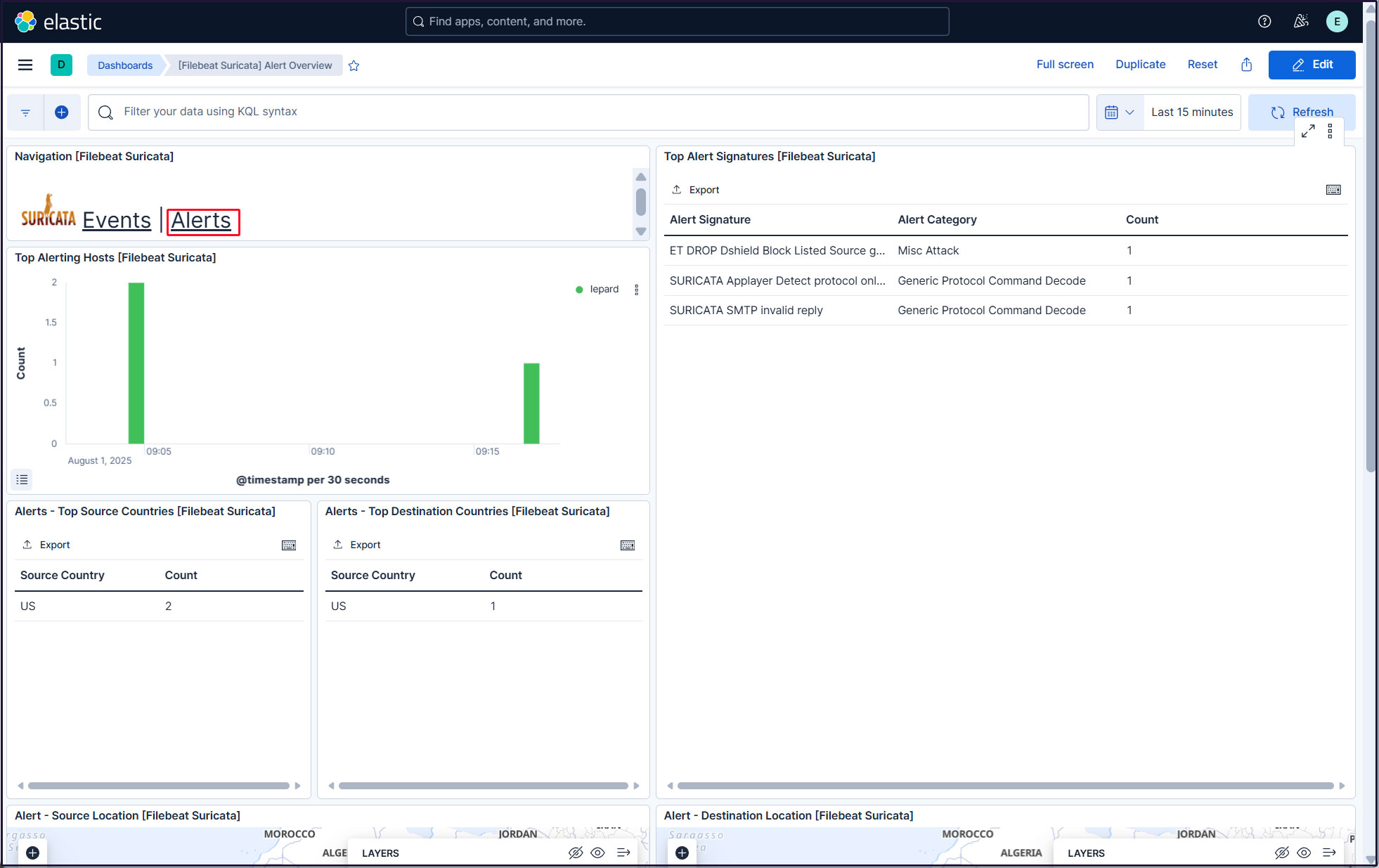
Task: Hide all layers on Source Location map
Action: tap(576, 853)
